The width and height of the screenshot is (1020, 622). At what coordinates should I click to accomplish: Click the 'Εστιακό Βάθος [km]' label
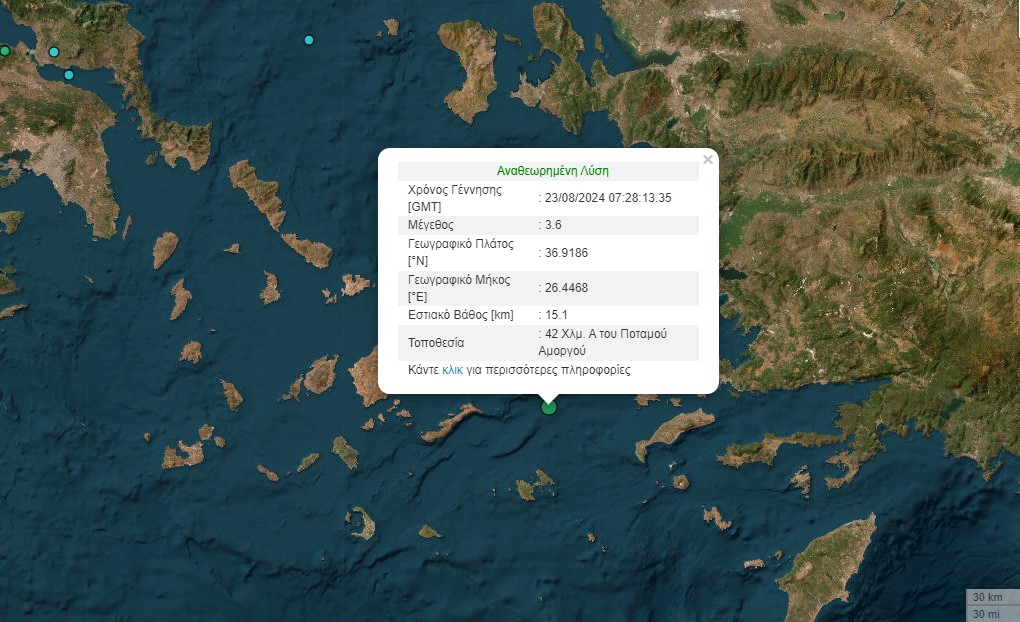pyautogui.click(x=461, y=315)
